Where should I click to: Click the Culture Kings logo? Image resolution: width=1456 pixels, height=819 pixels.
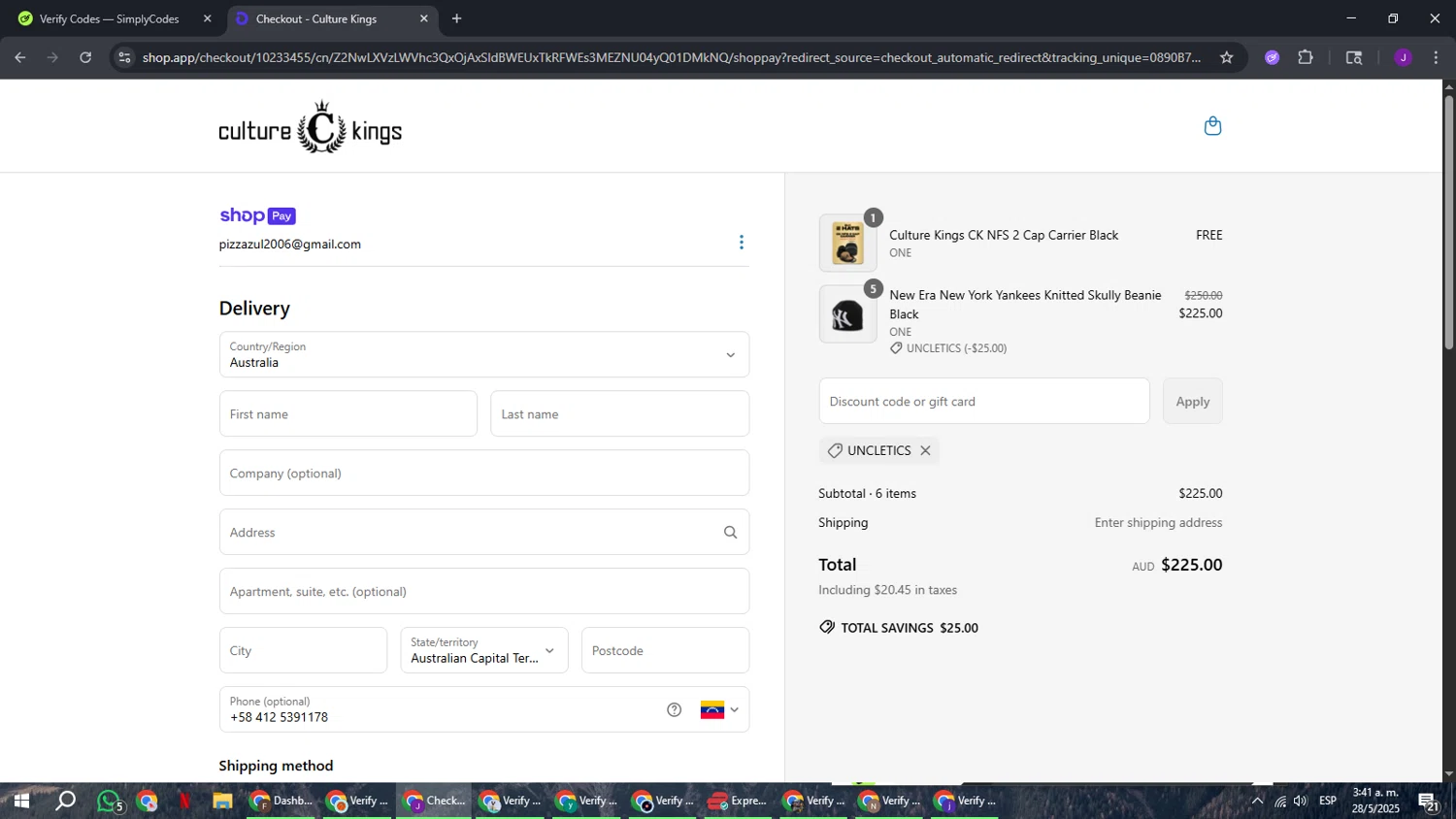click(311, 127)
